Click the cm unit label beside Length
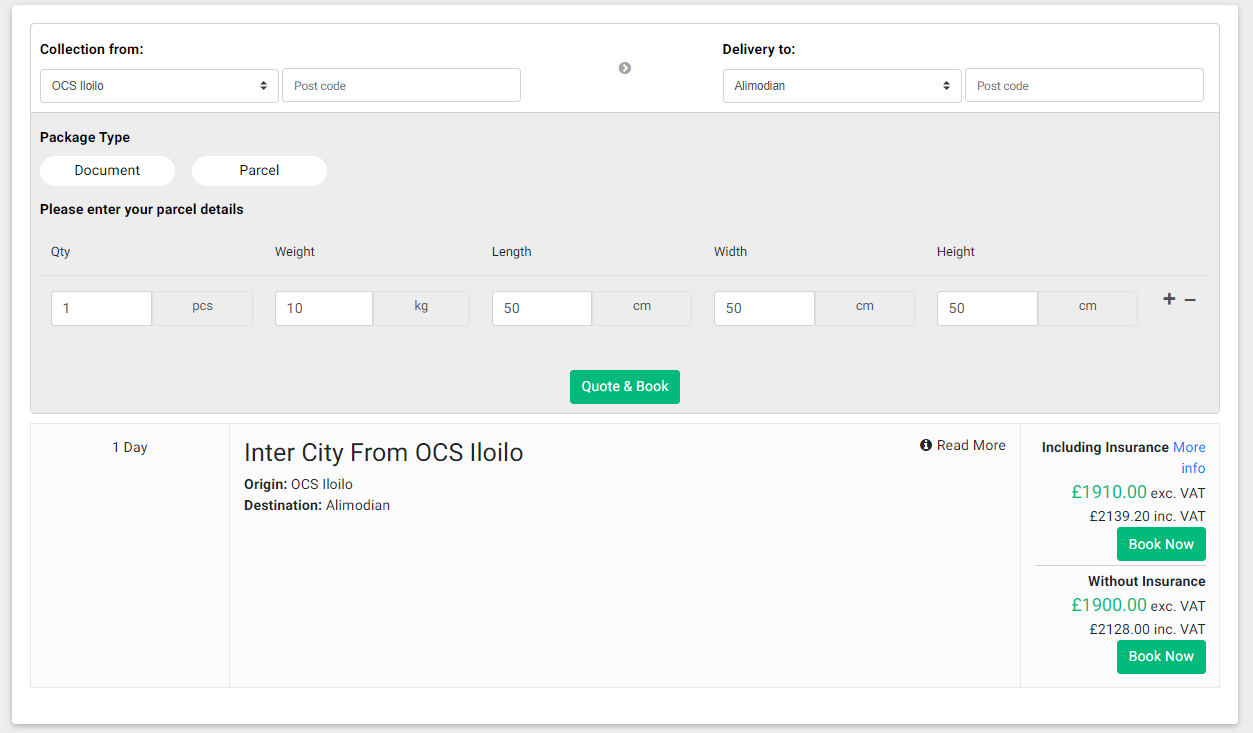The image size is (1253, 733). click(x=642, y=307)
